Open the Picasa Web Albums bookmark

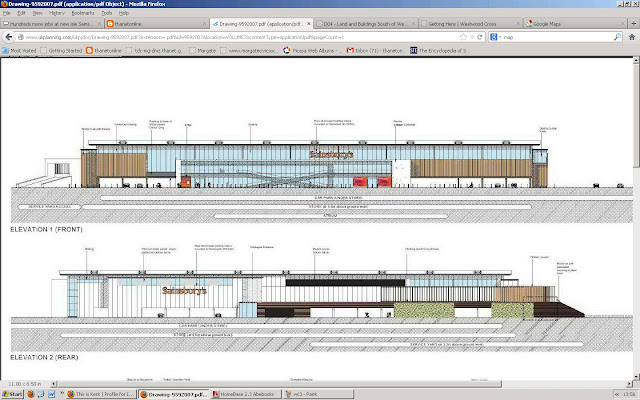click(313, 50)
